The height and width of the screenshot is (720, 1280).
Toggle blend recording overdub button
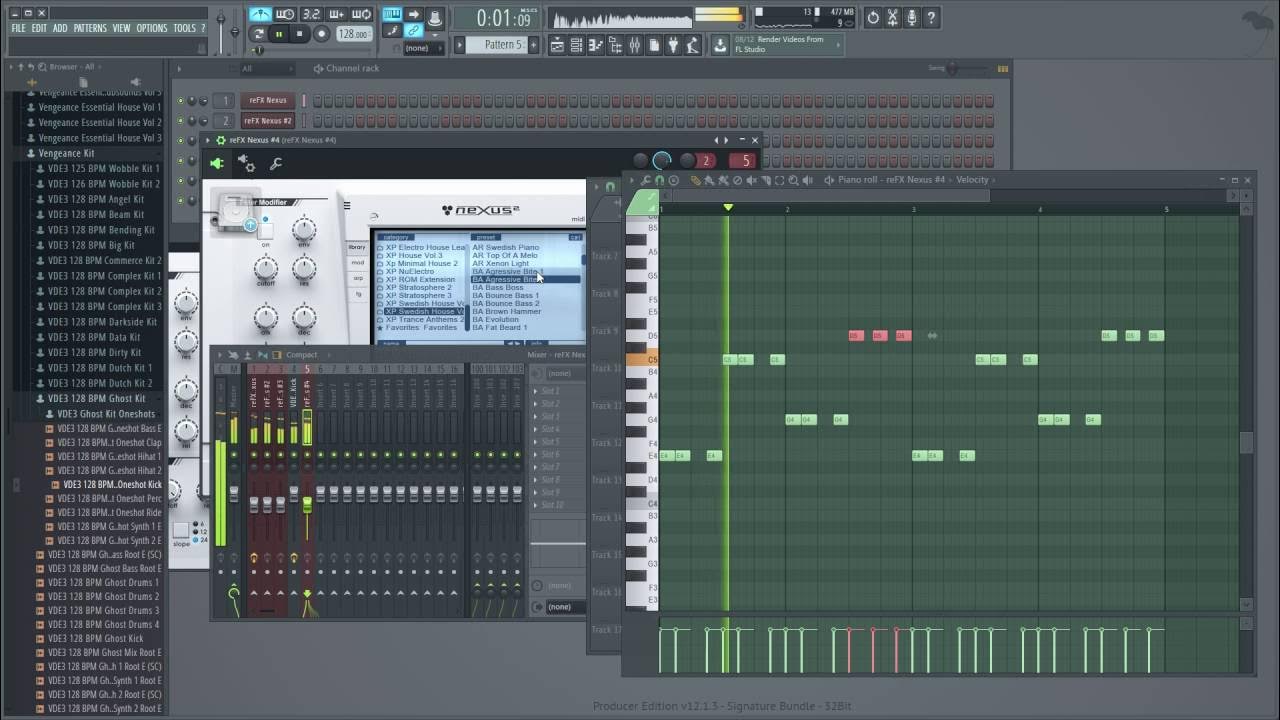[336, 14]
